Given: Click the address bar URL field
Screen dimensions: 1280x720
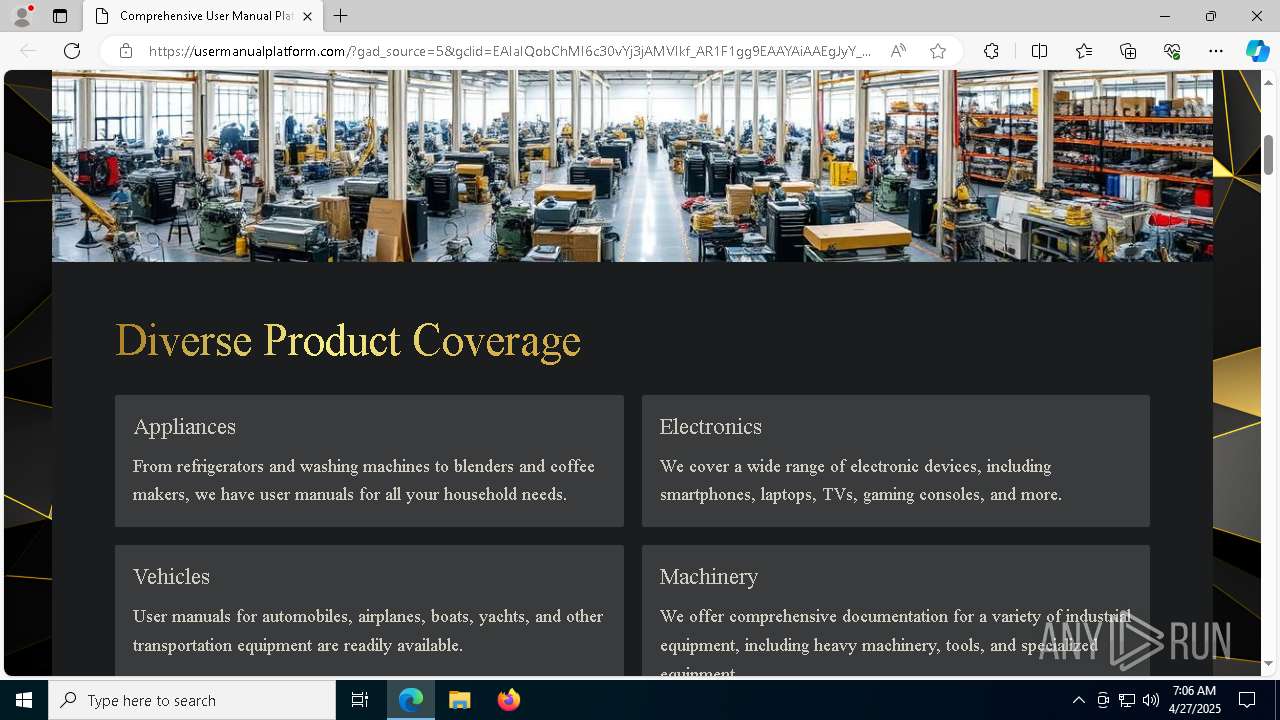Looking at the screenshot, I should 510,51.
